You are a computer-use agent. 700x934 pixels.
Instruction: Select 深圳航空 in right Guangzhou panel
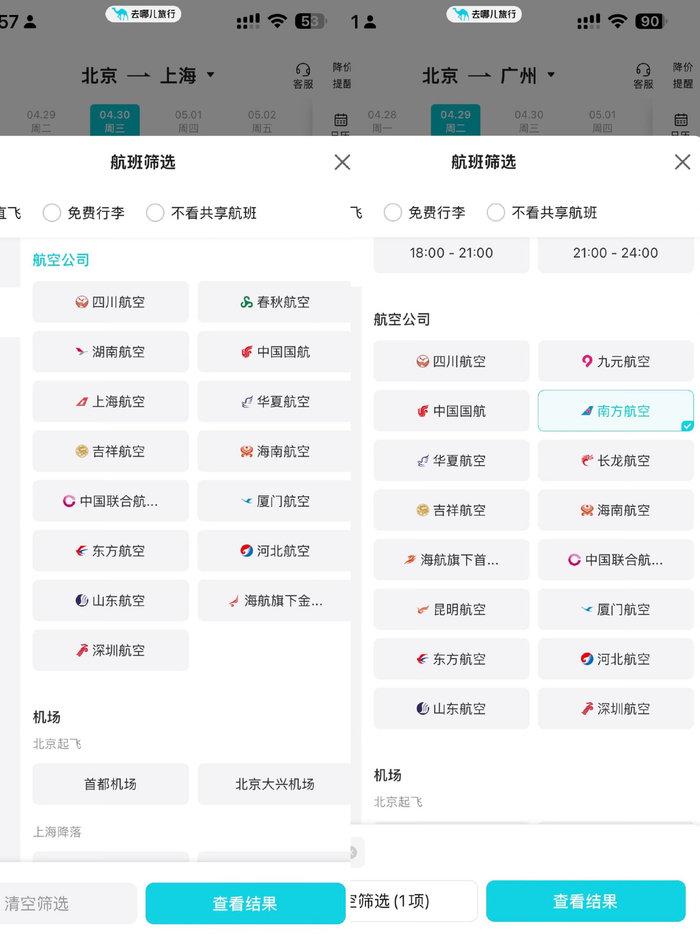point(615,709)
